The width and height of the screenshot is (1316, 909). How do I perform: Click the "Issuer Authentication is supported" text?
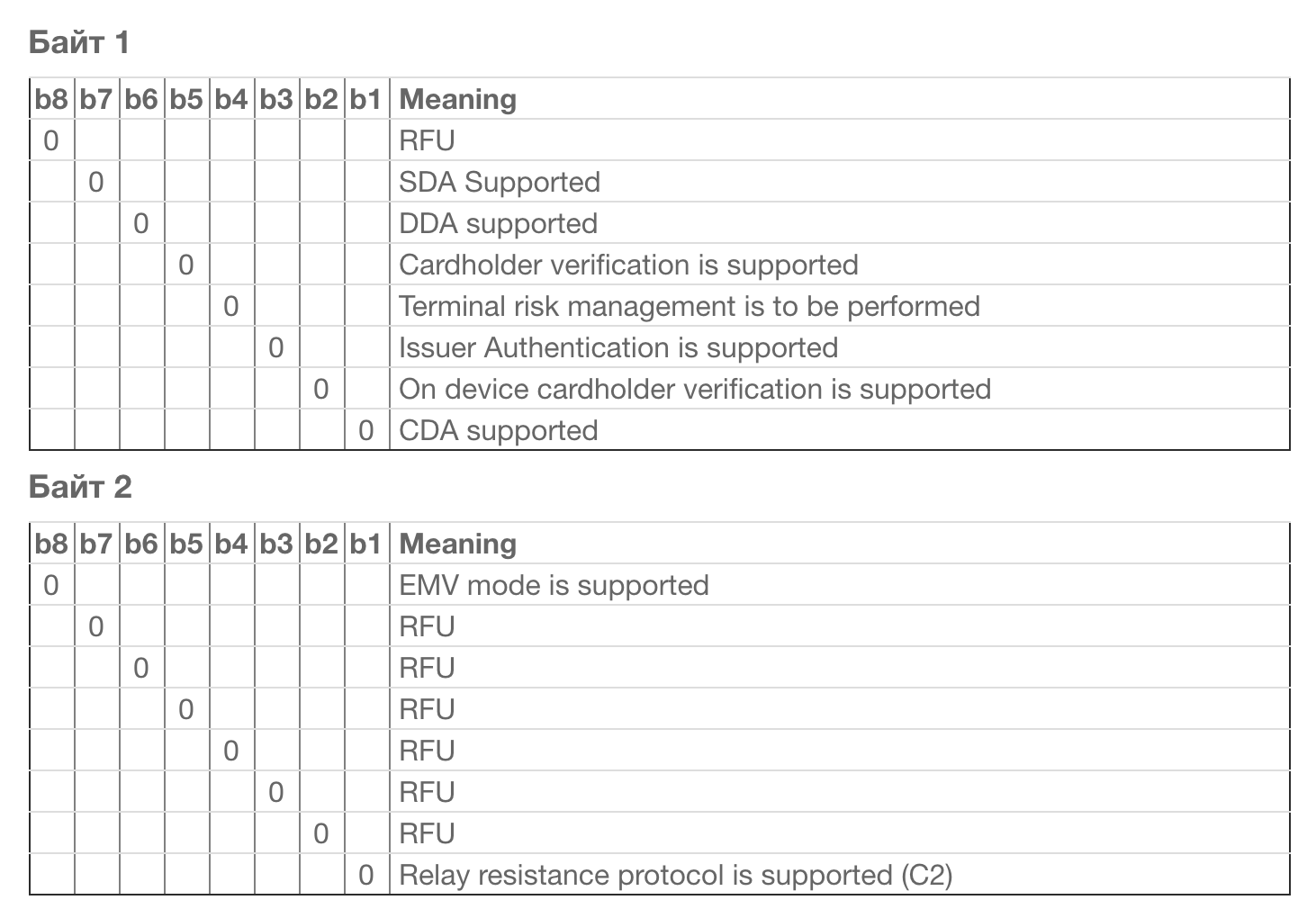point(618,347)
